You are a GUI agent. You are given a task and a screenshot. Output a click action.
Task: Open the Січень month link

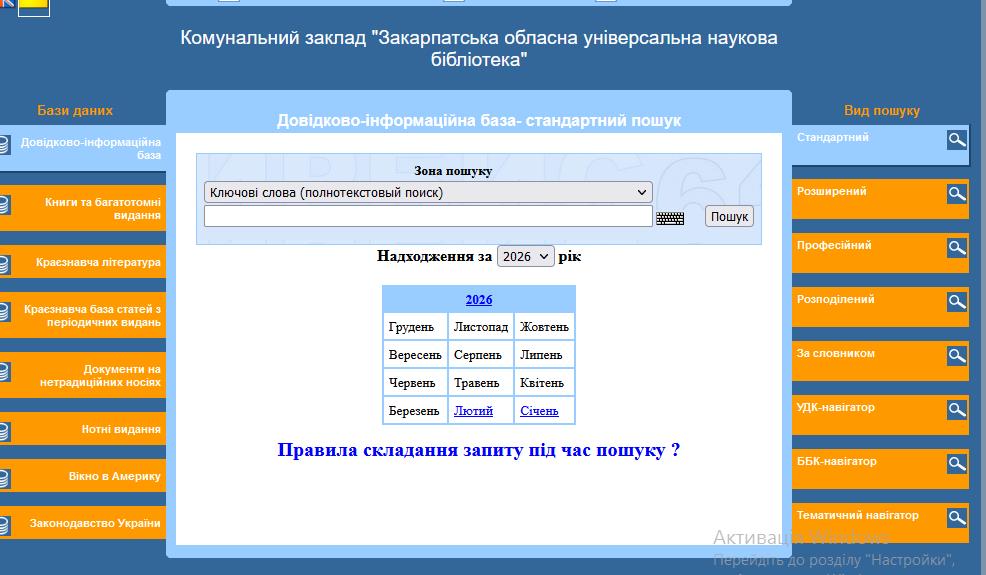coord(539,411)
